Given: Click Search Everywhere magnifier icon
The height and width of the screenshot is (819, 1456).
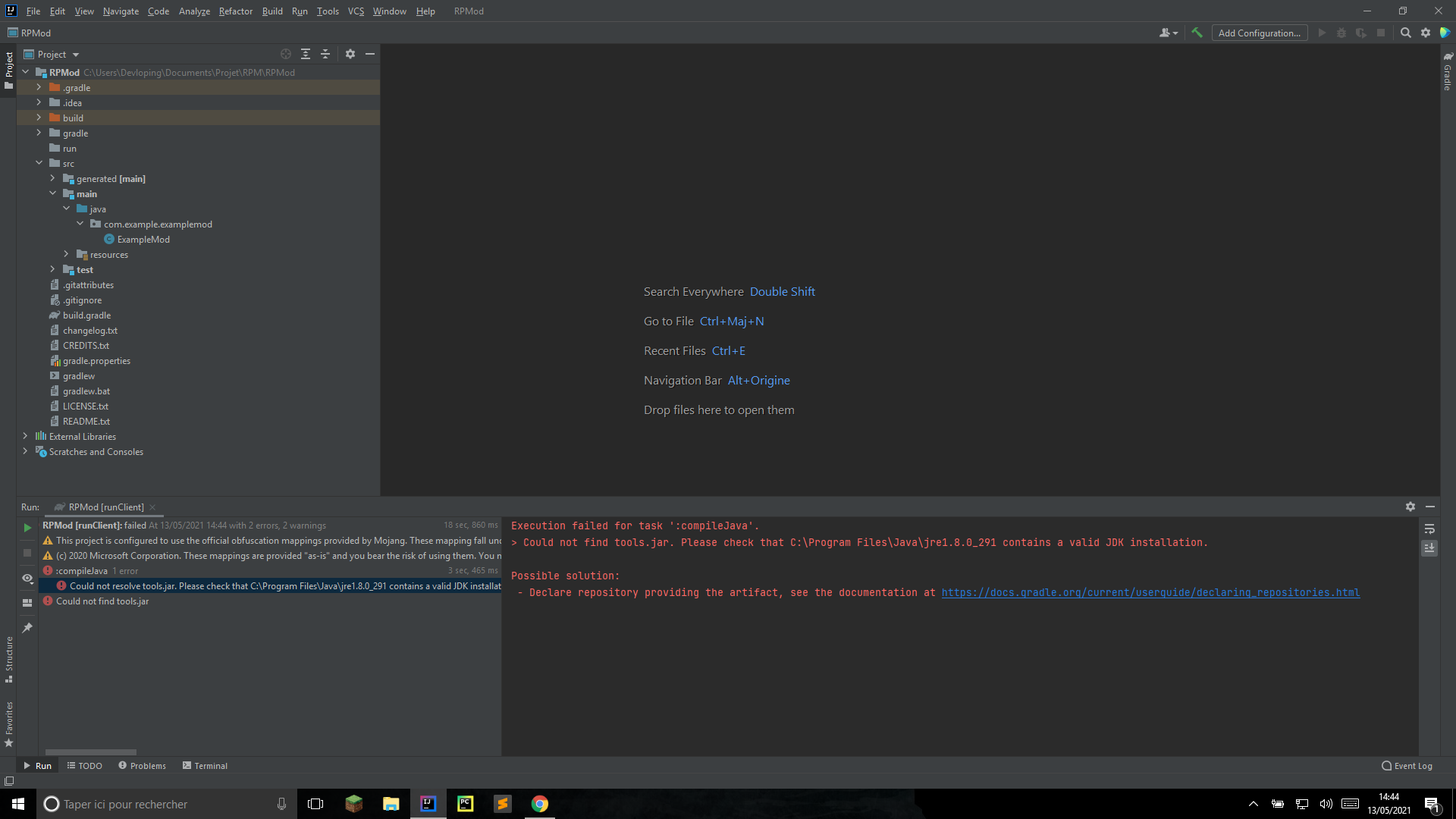Looking at the screenshot, I should (x=1405, y=33).
